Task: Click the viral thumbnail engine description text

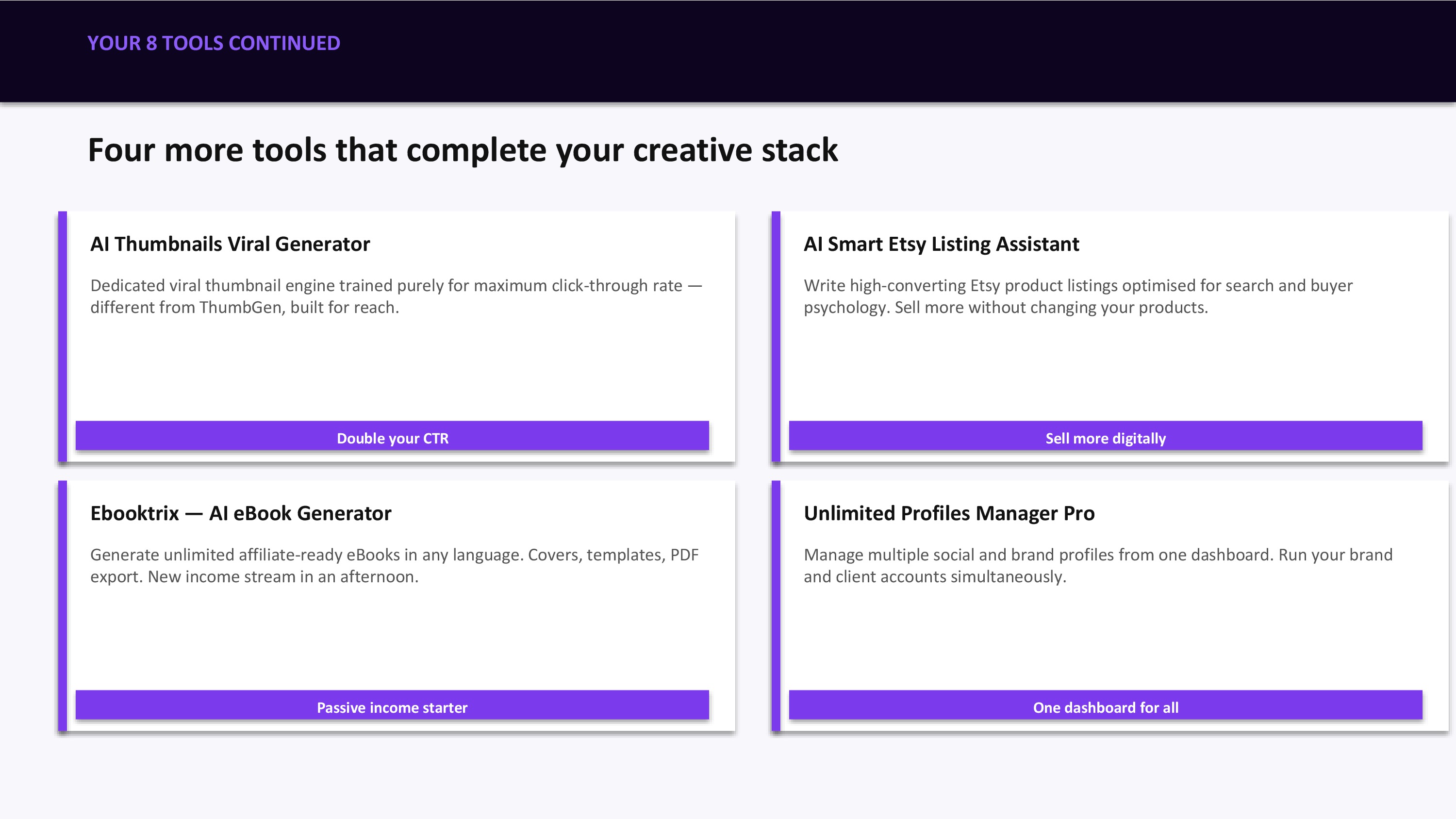Action: (396, 296)
